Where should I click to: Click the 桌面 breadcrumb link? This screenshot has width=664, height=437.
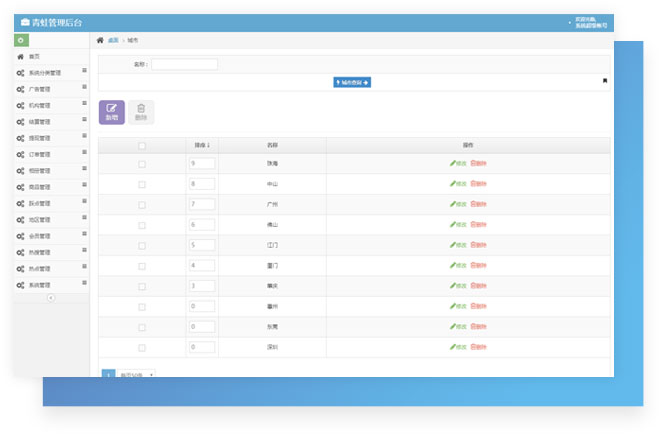point(113,40)
